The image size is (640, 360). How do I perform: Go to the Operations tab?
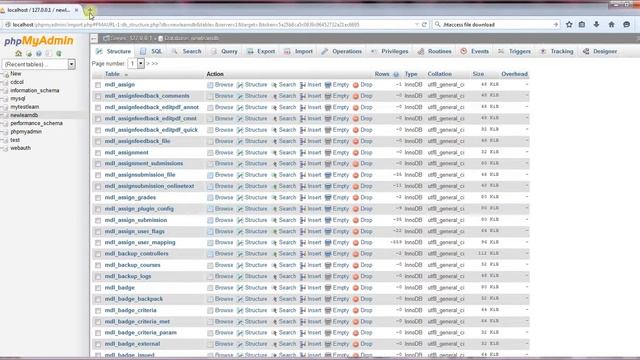click(x=342, y=51)
